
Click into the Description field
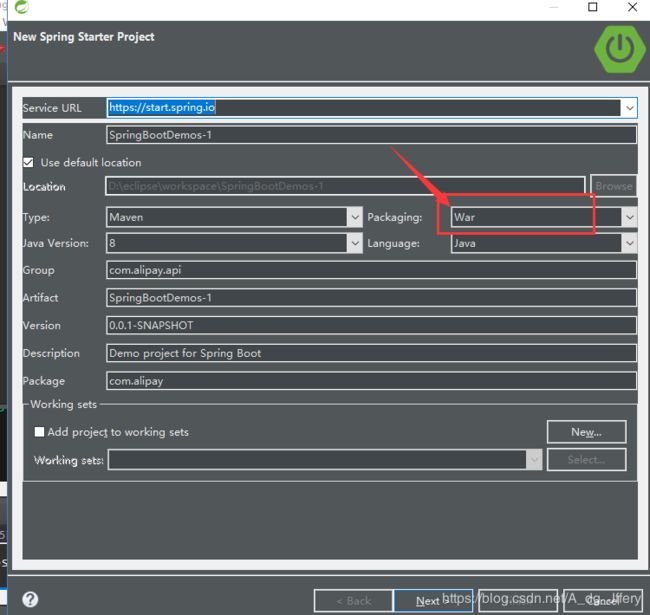(x=371, y=353)
